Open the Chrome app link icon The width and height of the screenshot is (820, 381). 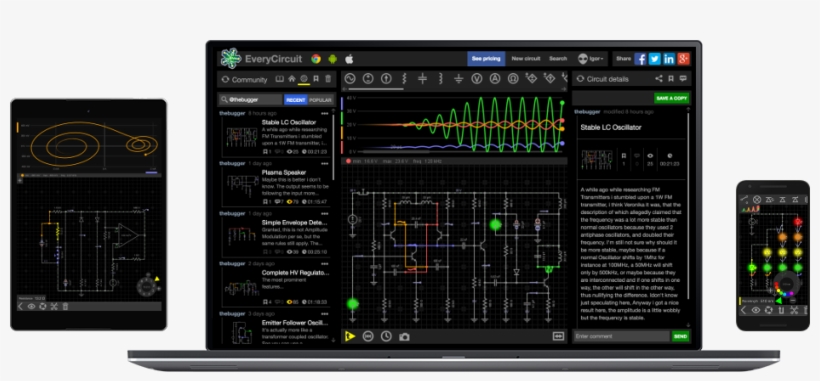point(316,59)
